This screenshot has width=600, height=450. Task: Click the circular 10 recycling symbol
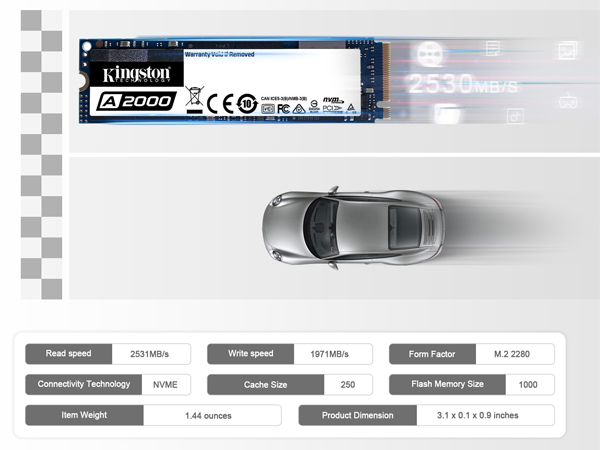pos(247,103)
